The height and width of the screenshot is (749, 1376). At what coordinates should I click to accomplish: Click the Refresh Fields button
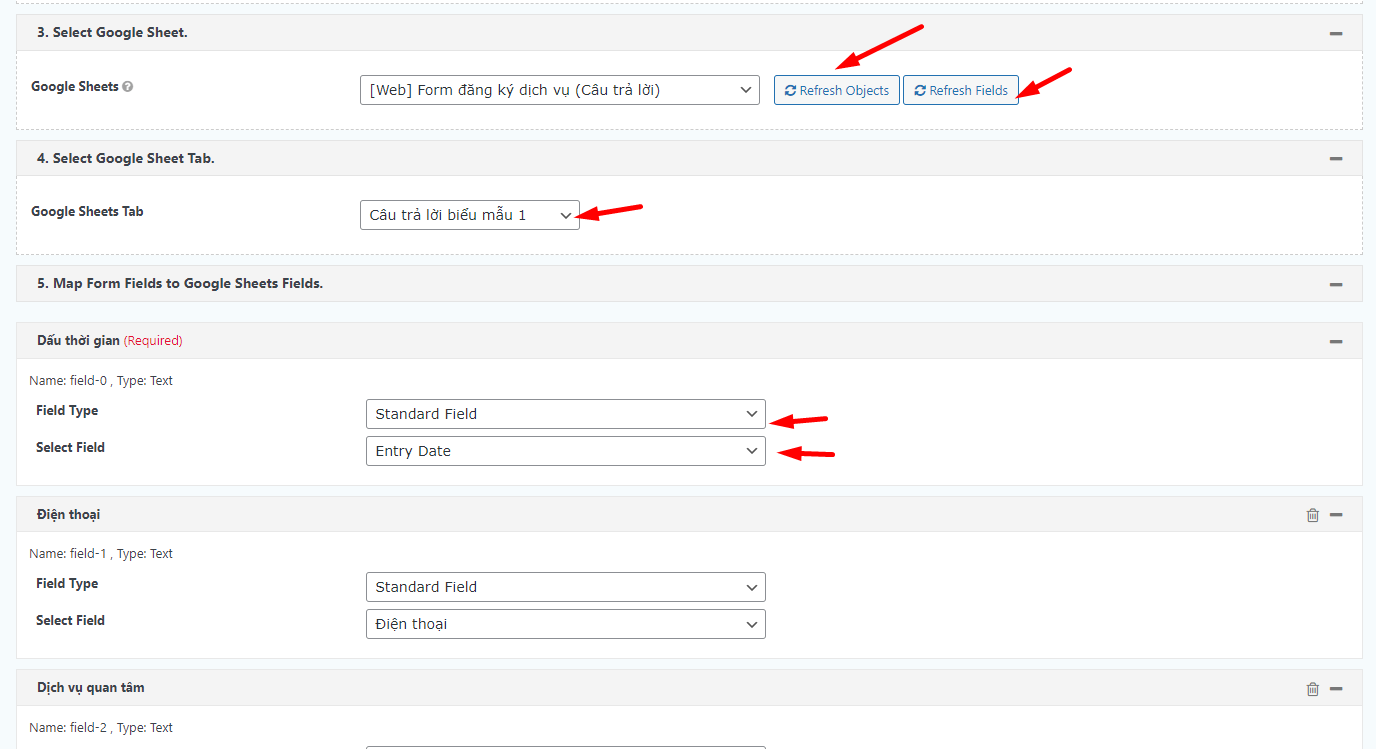tap(961, 90)
